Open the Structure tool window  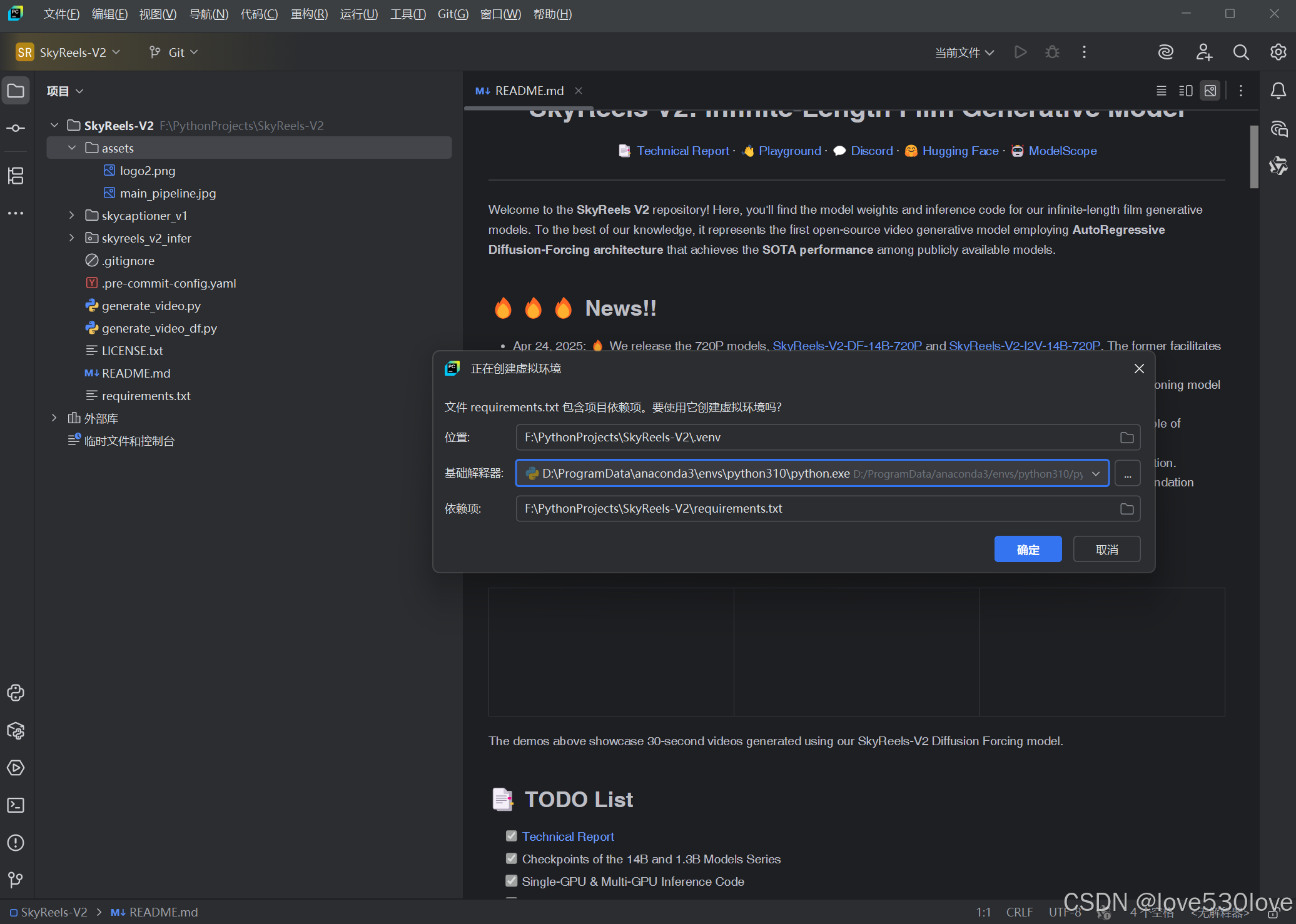point(16,176)
